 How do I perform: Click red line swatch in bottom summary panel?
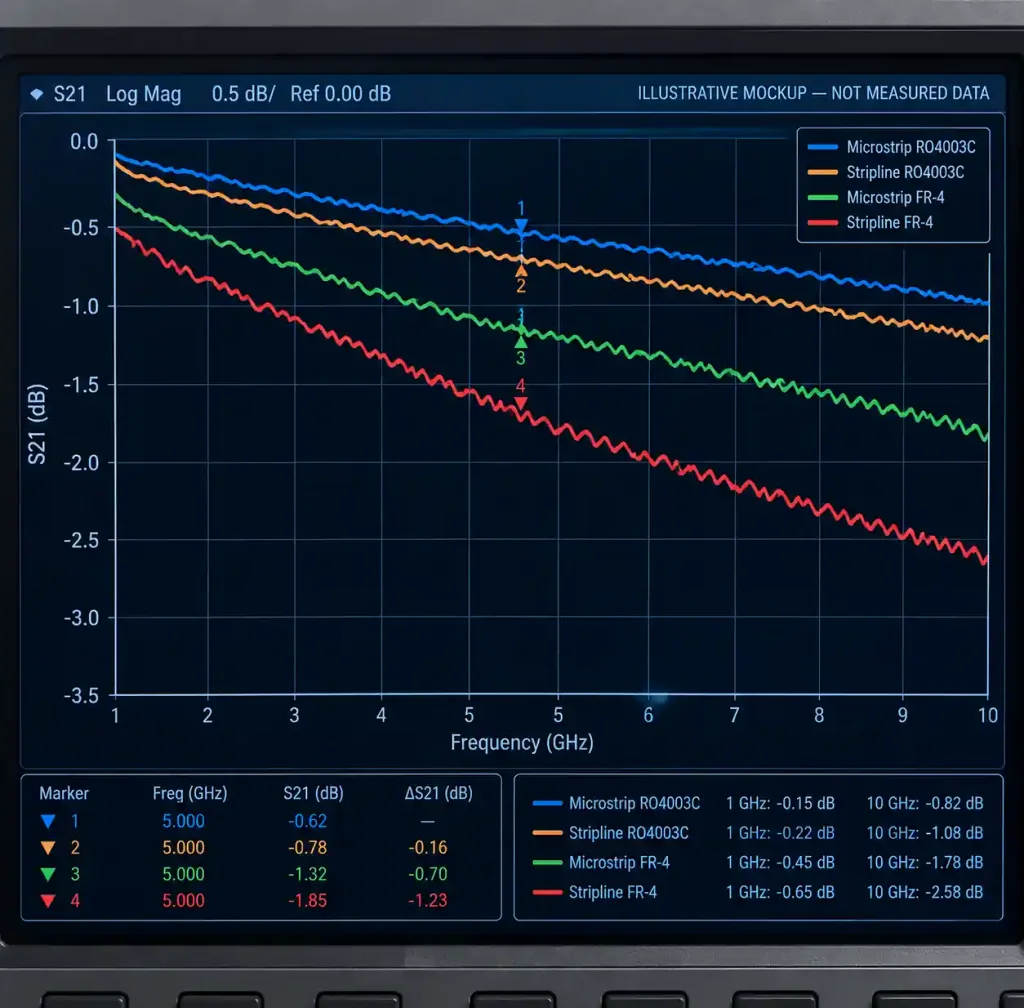(547, 892)
